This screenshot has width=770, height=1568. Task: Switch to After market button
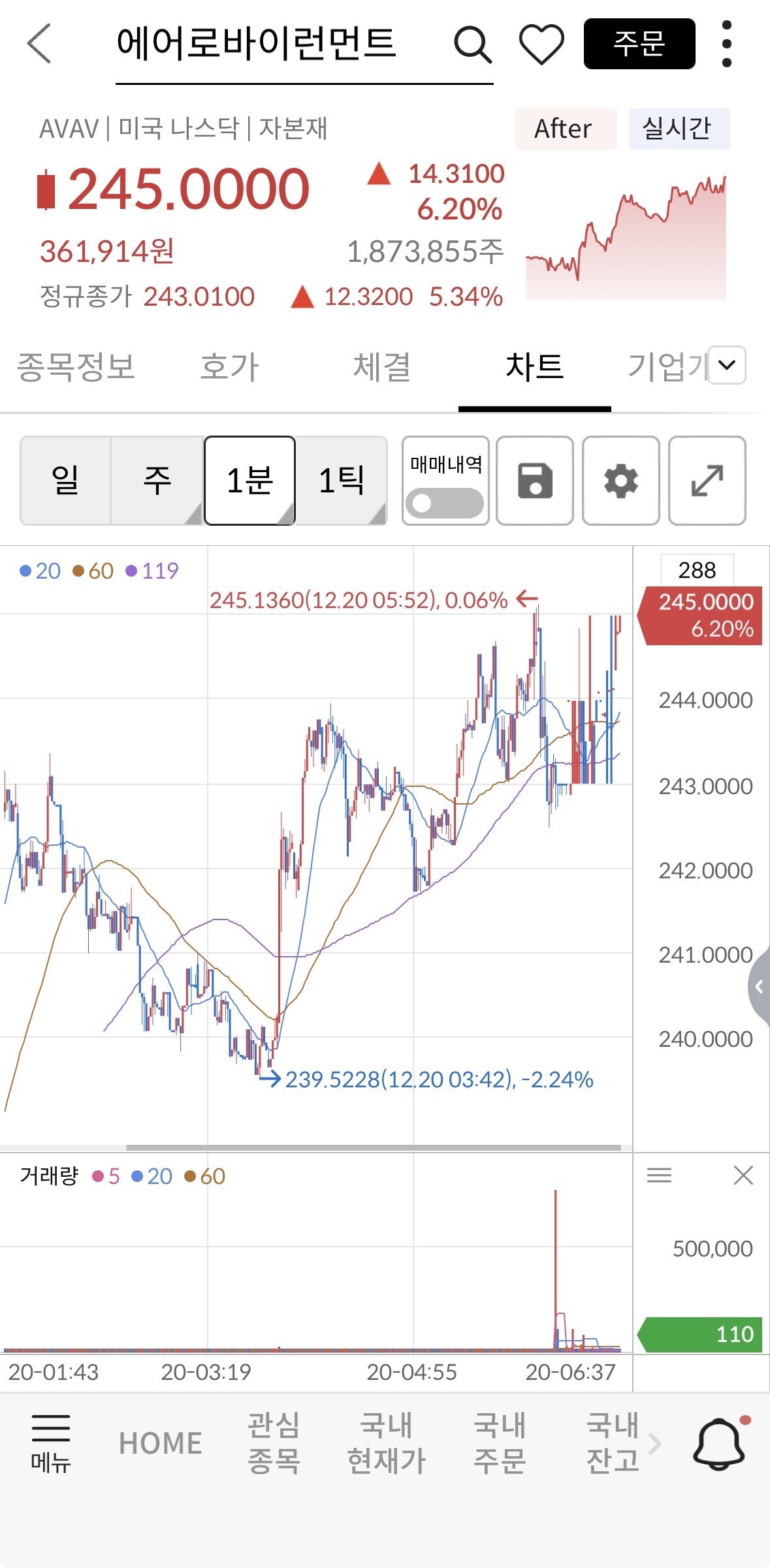pos(566,129)
